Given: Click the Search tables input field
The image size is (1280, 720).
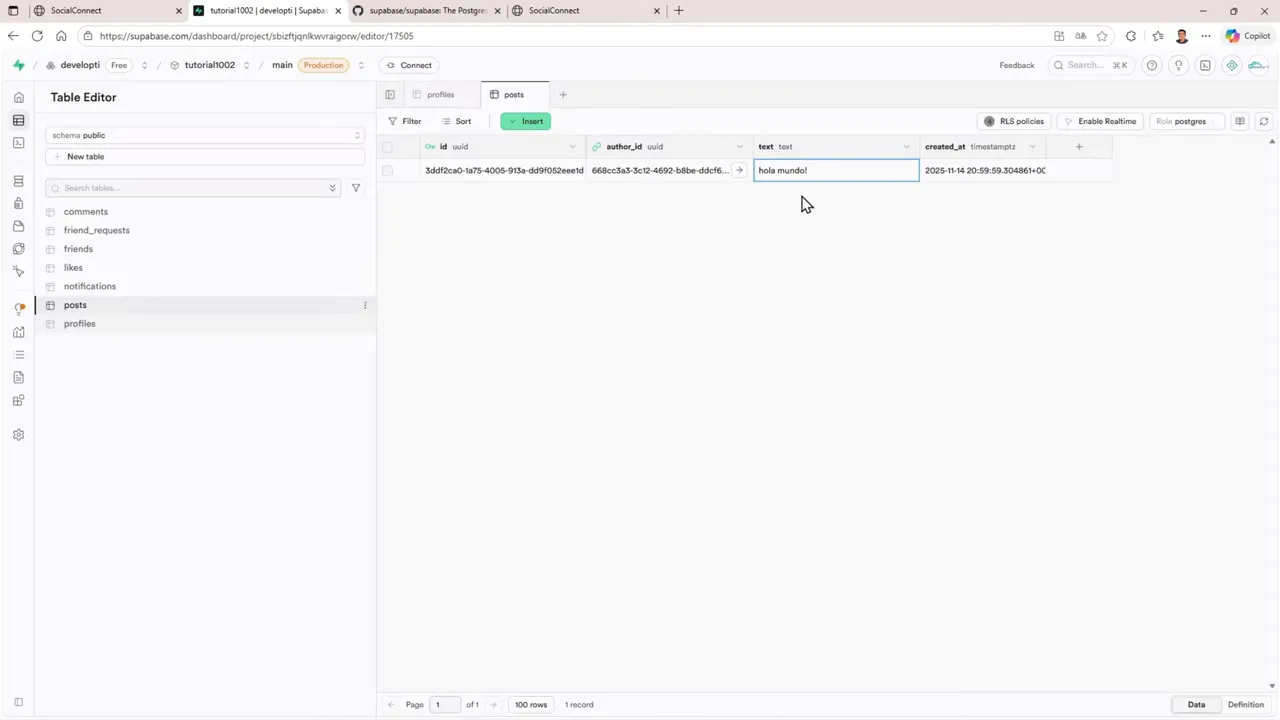Looking at the screenshot, I should (190, 188).
